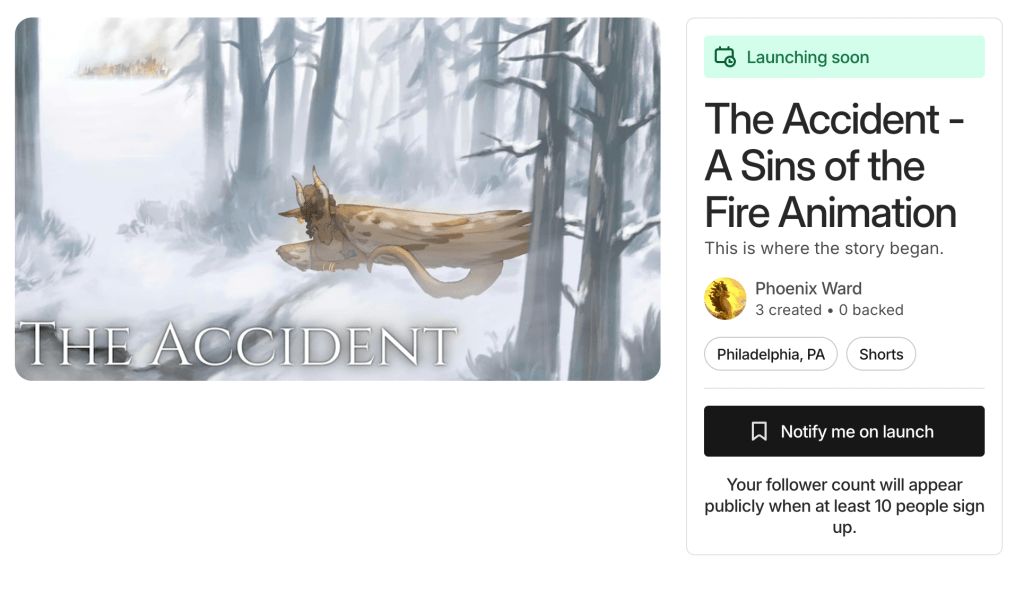Image resolution: width=1024 pixels, height=594 pixels.
Task: Click the words 'Launching soon' in the banner
Action: 808,57
